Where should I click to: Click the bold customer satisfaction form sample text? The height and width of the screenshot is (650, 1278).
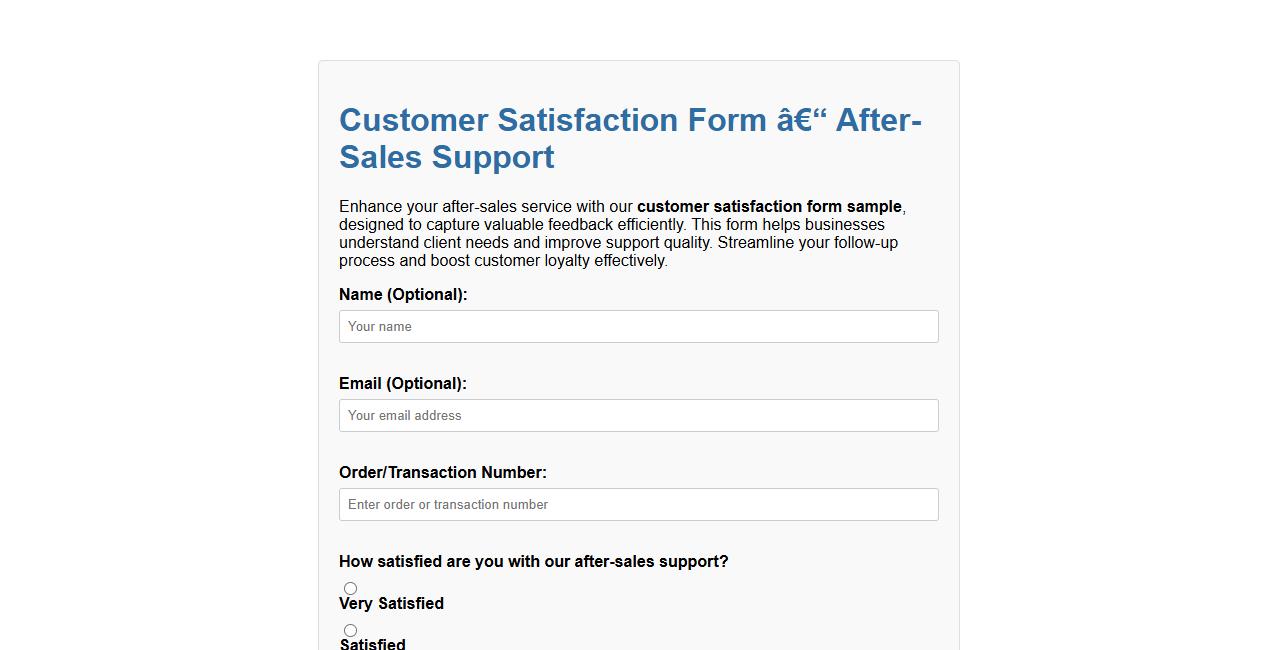(x=769, y=206)
